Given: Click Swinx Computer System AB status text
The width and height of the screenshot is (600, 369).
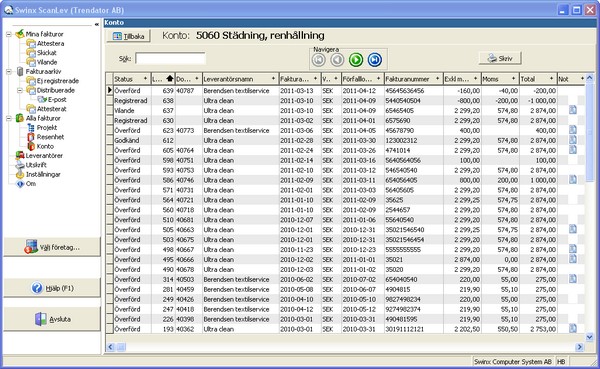Looking at the screenshot, I should click(513, 362).
